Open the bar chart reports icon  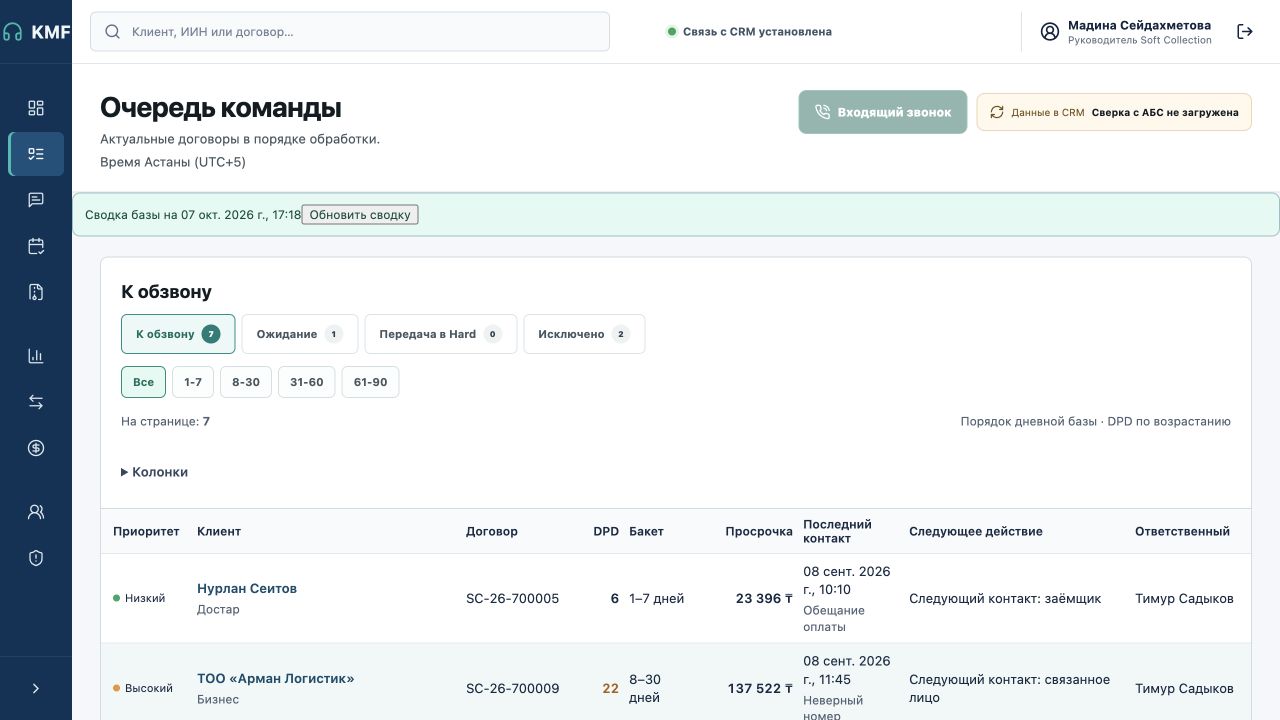coord(36,356)
